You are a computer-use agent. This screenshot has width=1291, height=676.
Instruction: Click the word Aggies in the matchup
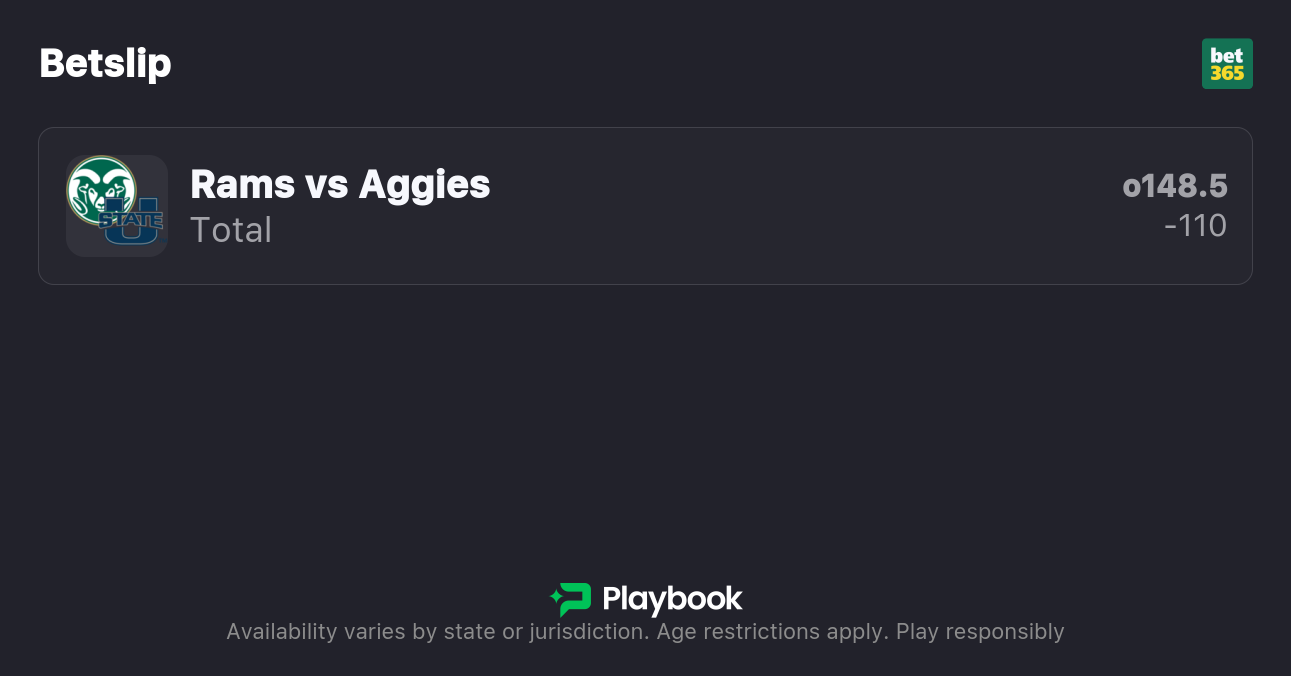[x=424, y=184]
